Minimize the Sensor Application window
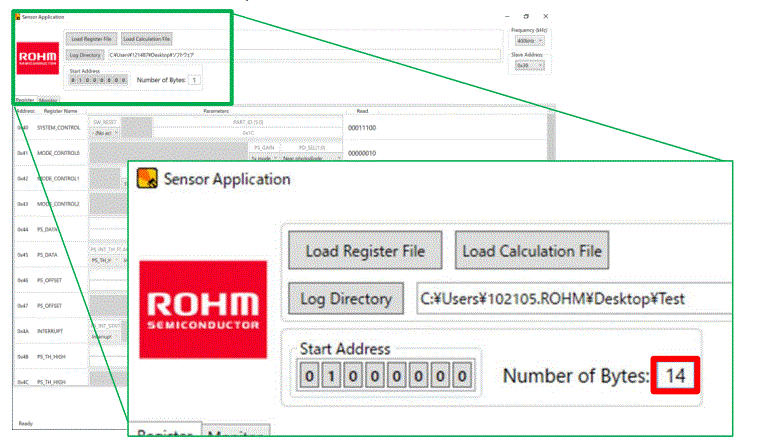 point(507,16)
